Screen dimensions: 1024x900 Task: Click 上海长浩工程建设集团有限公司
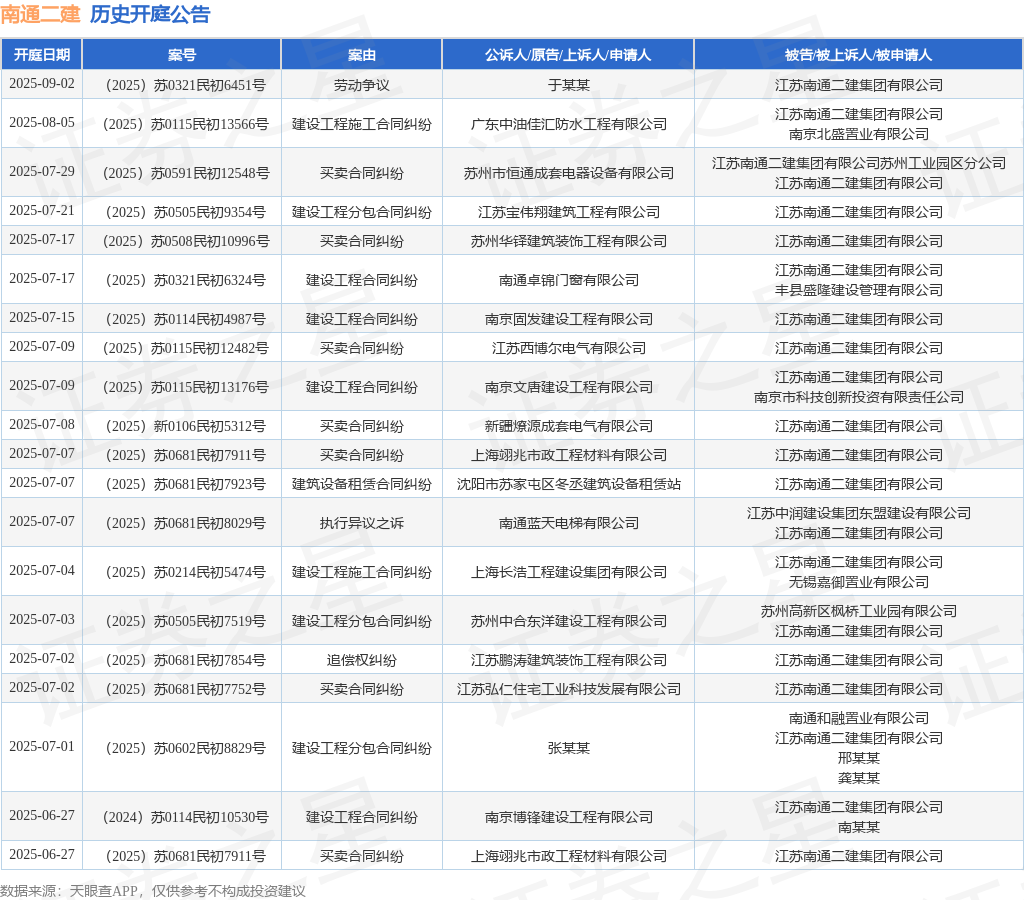pyautogui.click(x=568, y=572)
